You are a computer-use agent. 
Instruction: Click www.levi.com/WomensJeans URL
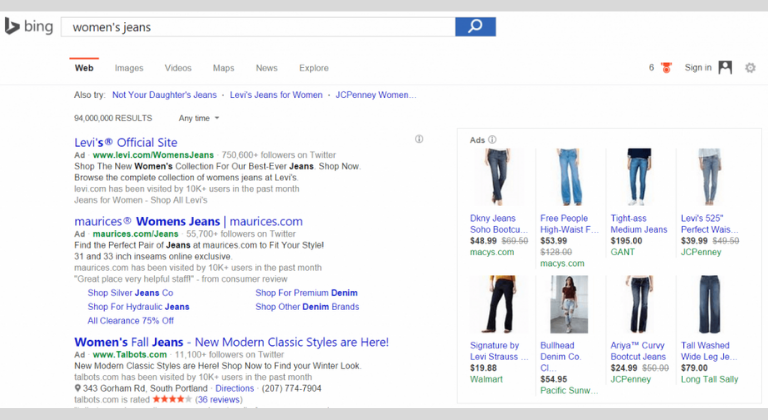click(153, 155)
